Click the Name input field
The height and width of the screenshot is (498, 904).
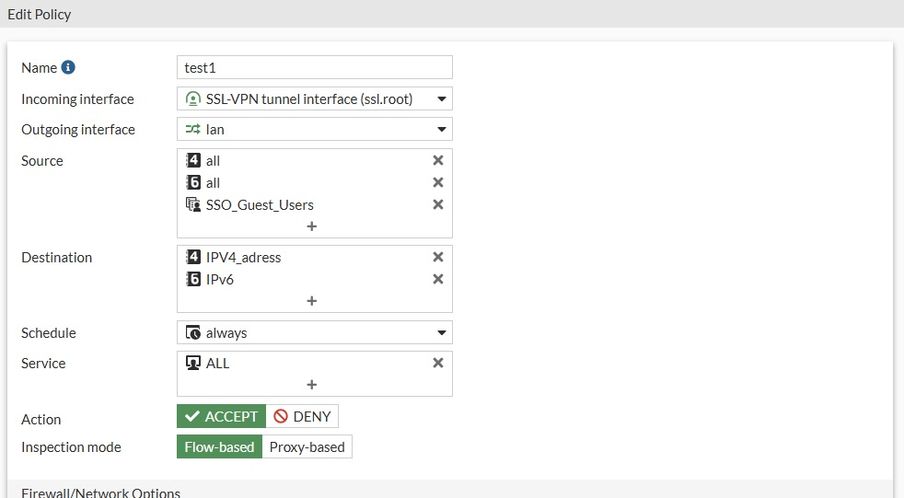click(x=314, y=68)
